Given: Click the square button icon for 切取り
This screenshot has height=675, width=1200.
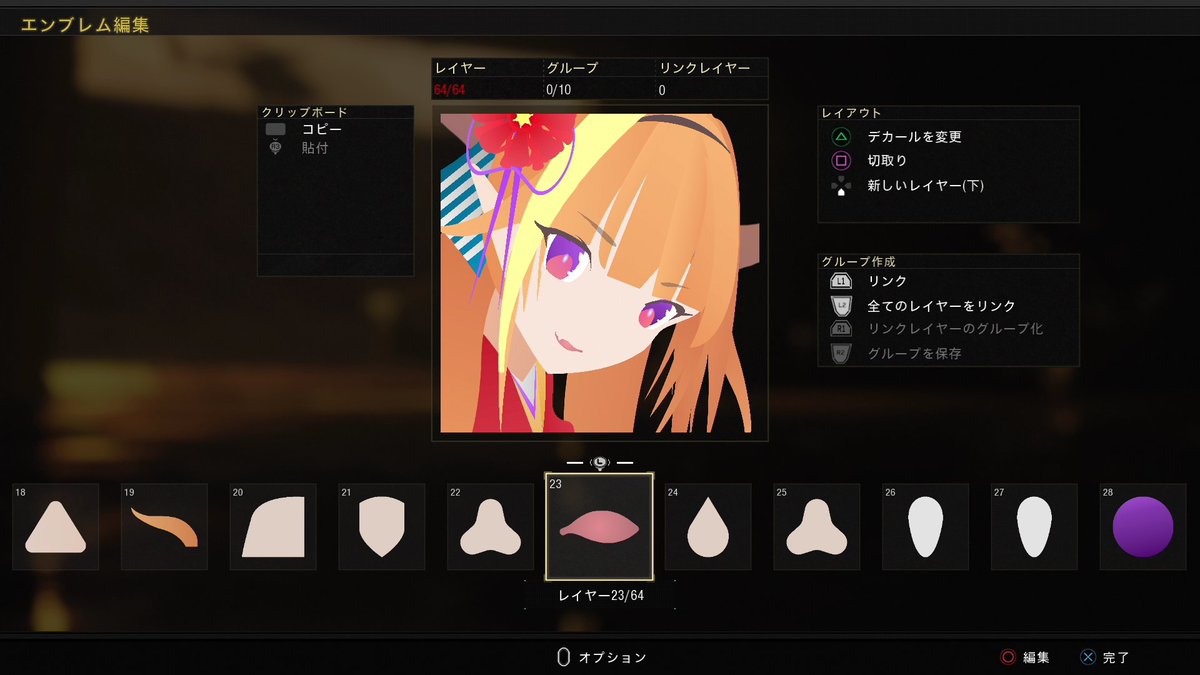Looking at the screenshot, I should [x=841, y=160].
